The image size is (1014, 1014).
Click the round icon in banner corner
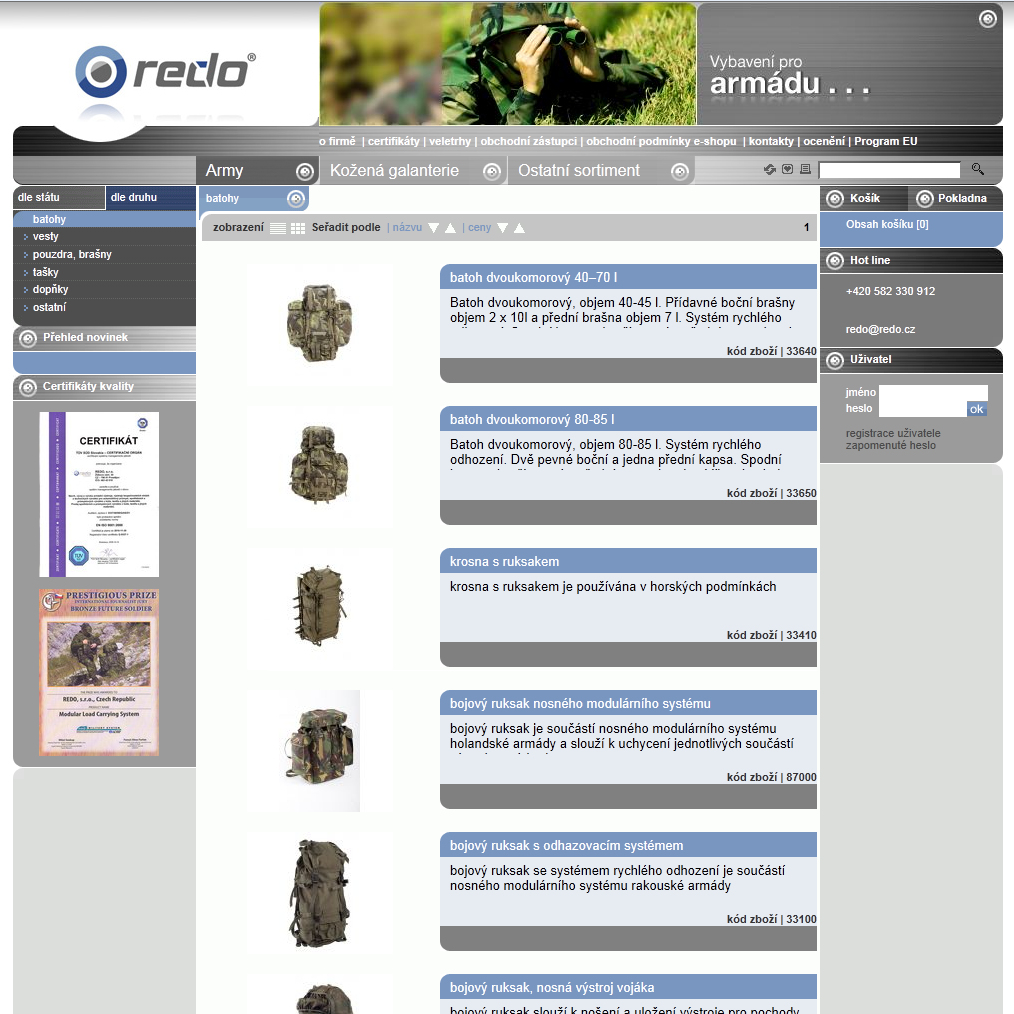[987, 19]
